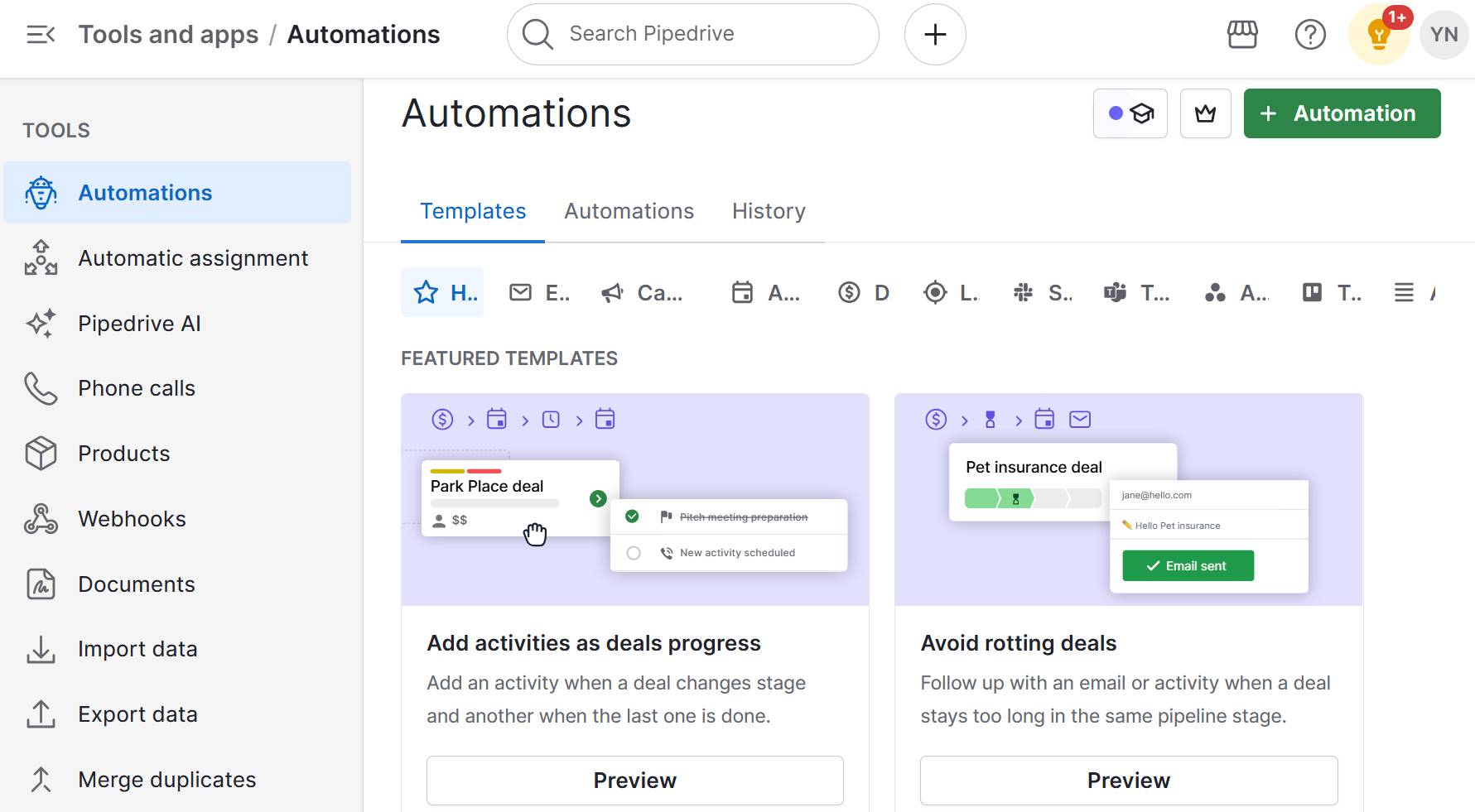Open the Products tool

pyautogui.click(x=177, y=454)
